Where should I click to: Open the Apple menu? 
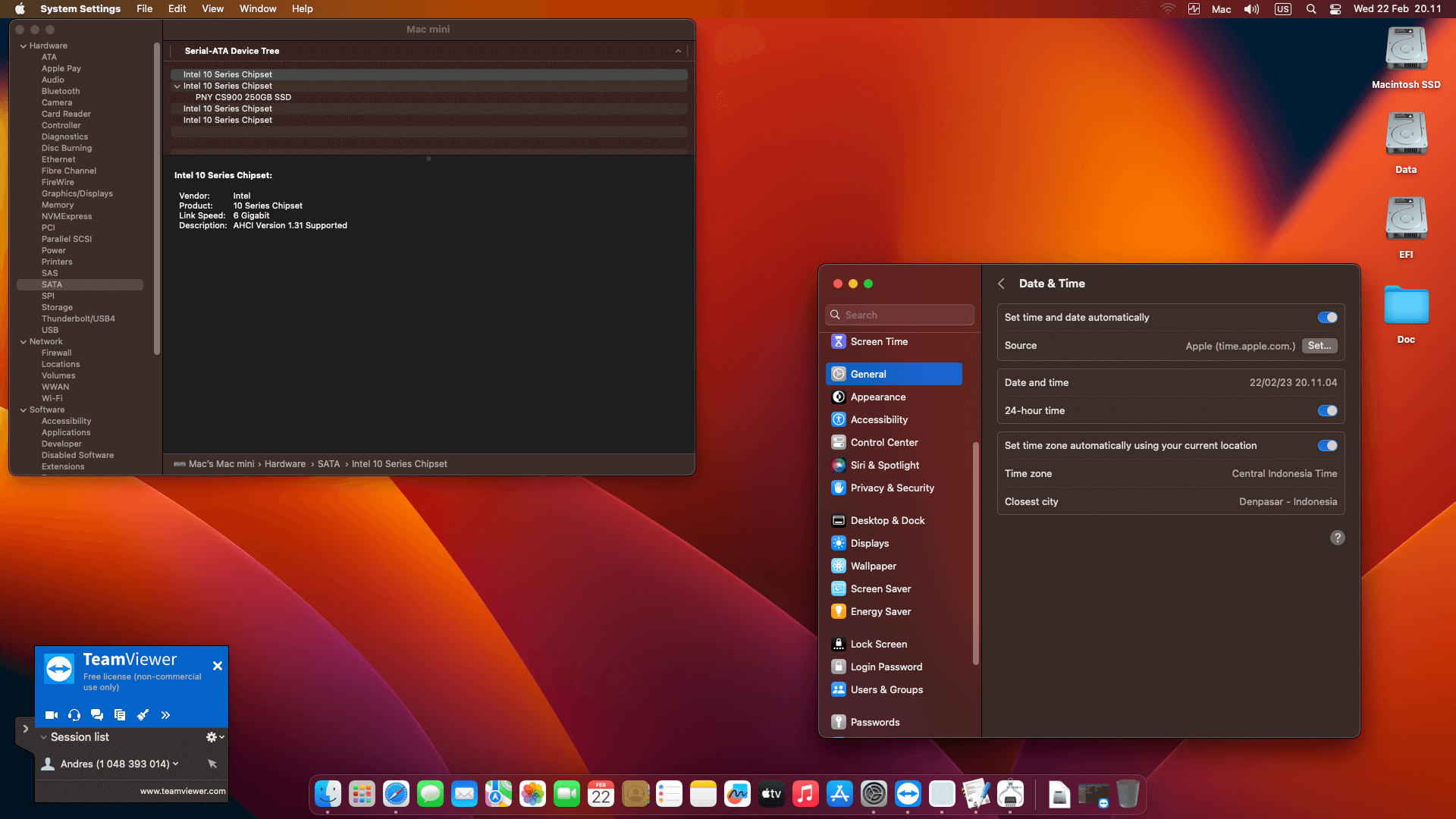coord(20,9)
